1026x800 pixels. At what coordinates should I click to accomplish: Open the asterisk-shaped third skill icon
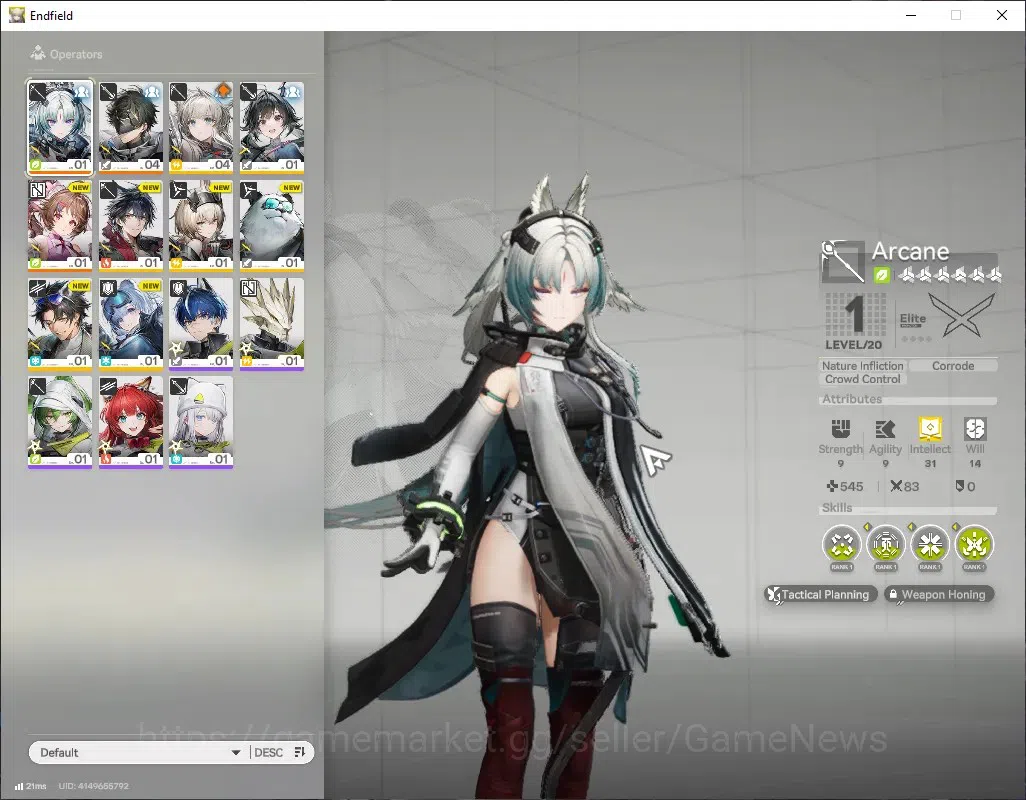pyautogui.click(x=930, y=544)
